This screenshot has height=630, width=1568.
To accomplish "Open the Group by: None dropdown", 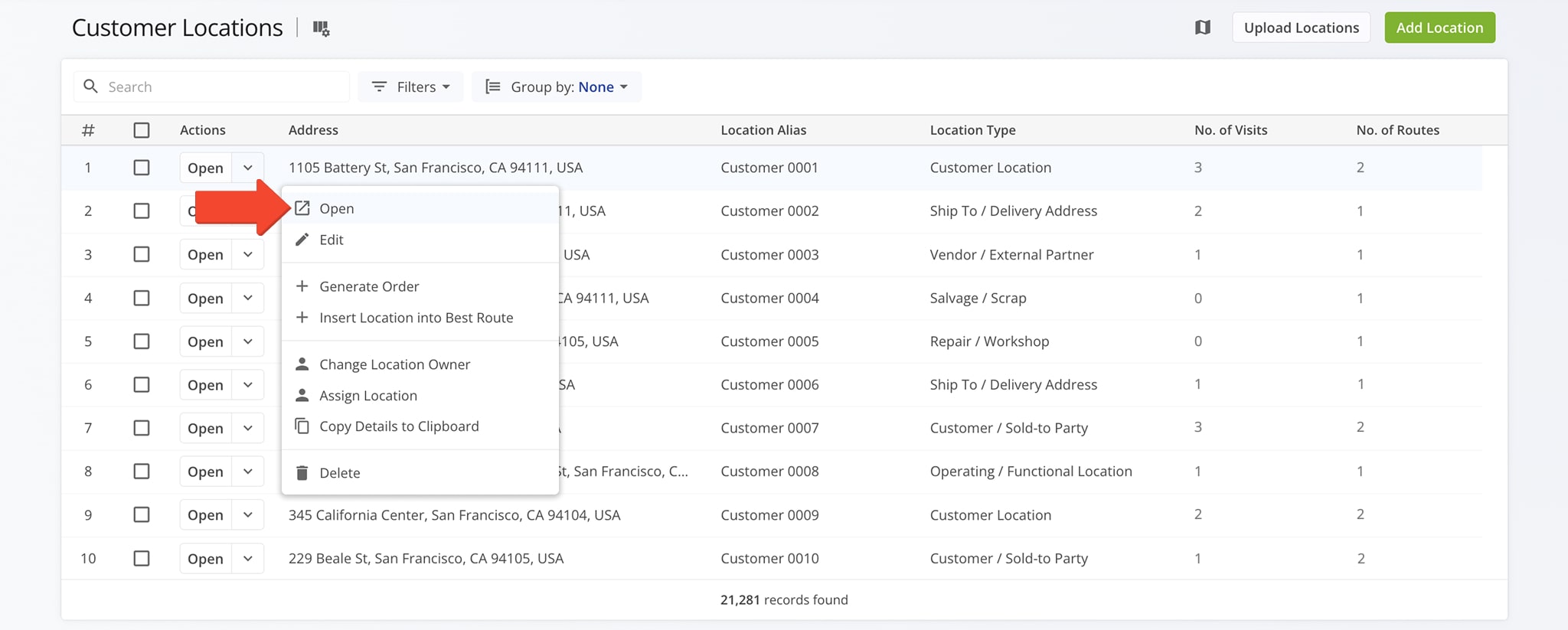I will click(557, 87).
